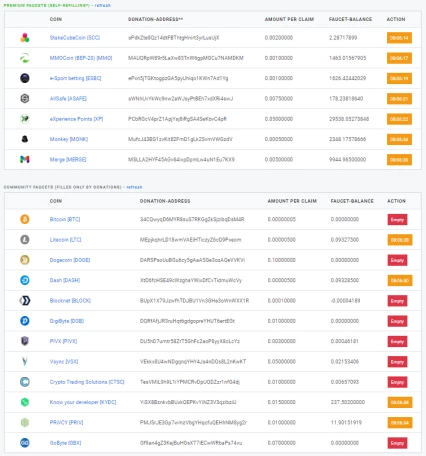The width and height of the screenshot is (426, 456).
Task: Click the eXperience Points XP icon
Action: click(x=25, y=119)
